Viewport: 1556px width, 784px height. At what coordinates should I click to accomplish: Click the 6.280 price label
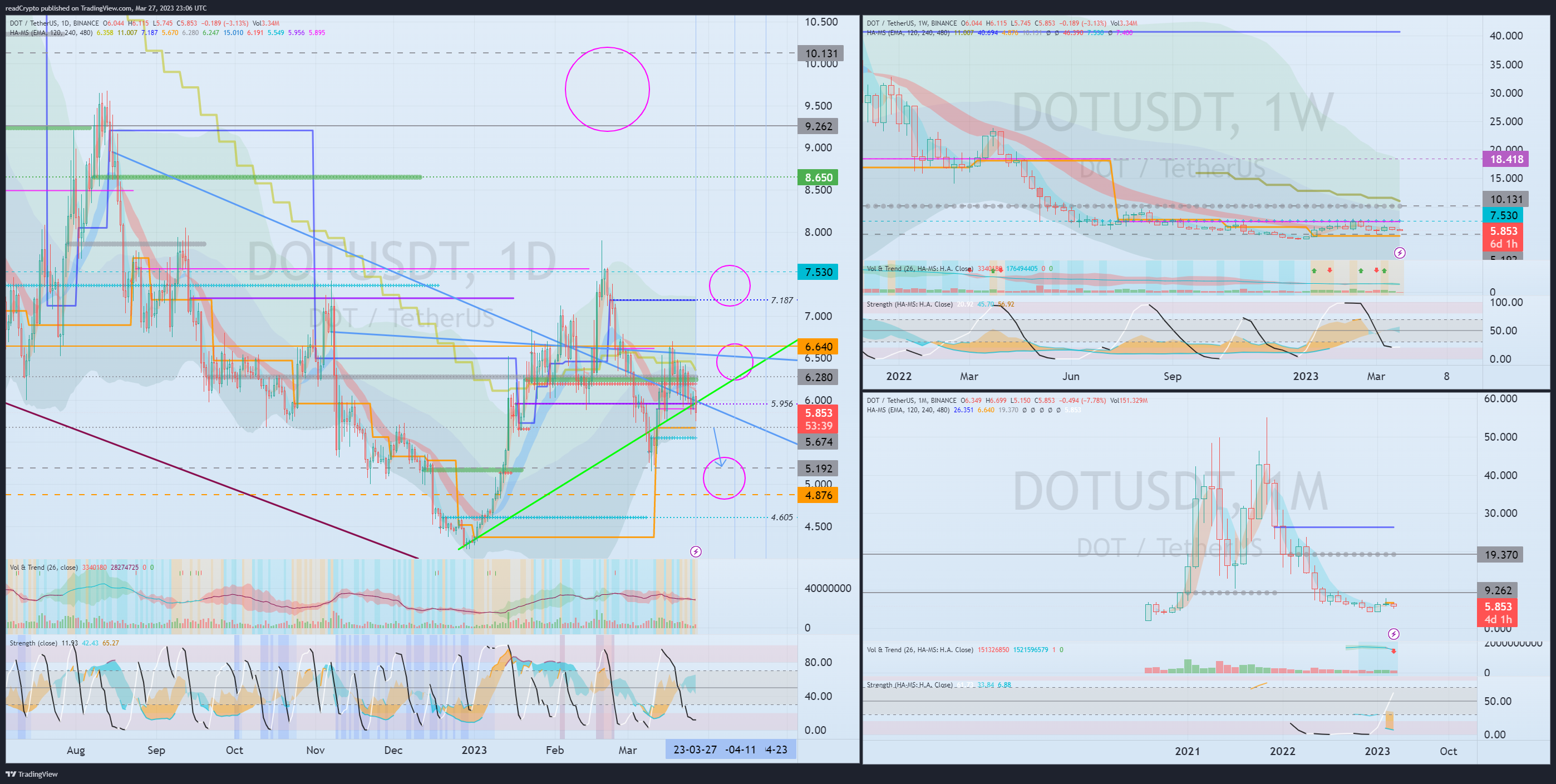click(x=818, y=377)
